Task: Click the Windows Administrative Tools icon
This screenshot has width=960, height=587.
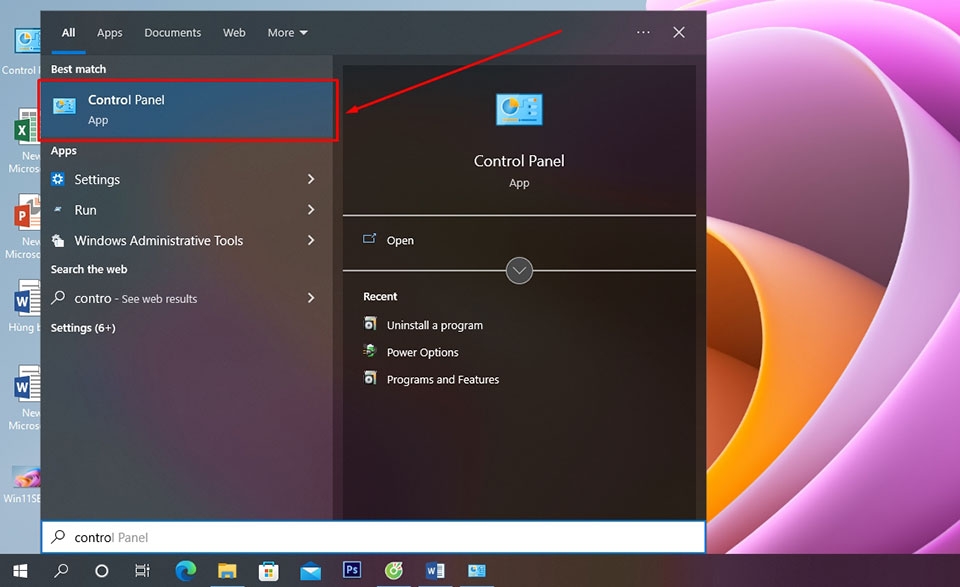Action: pyautogui.click(x=58, y=241)
